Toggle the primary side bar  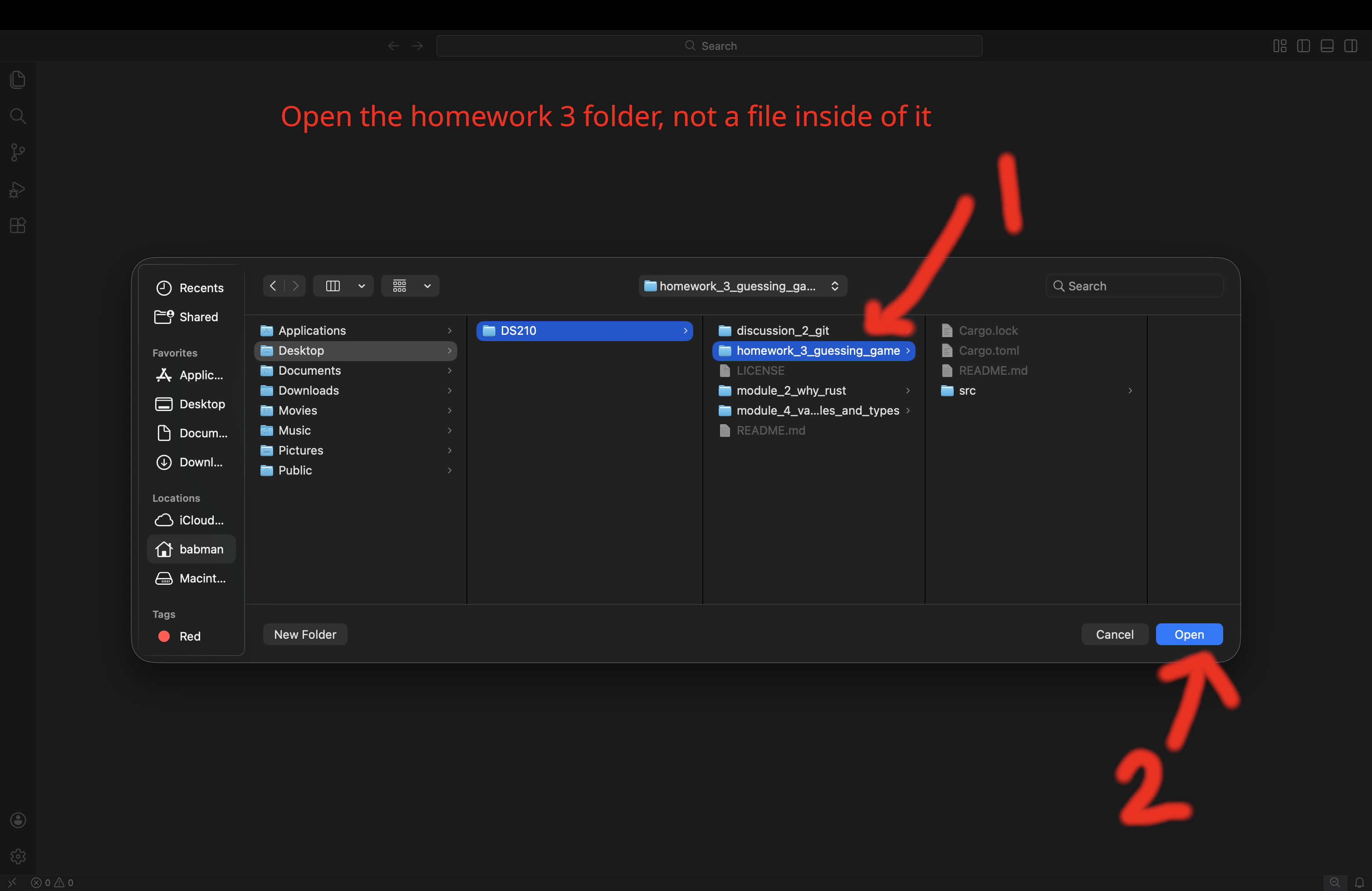point(1304,45)
